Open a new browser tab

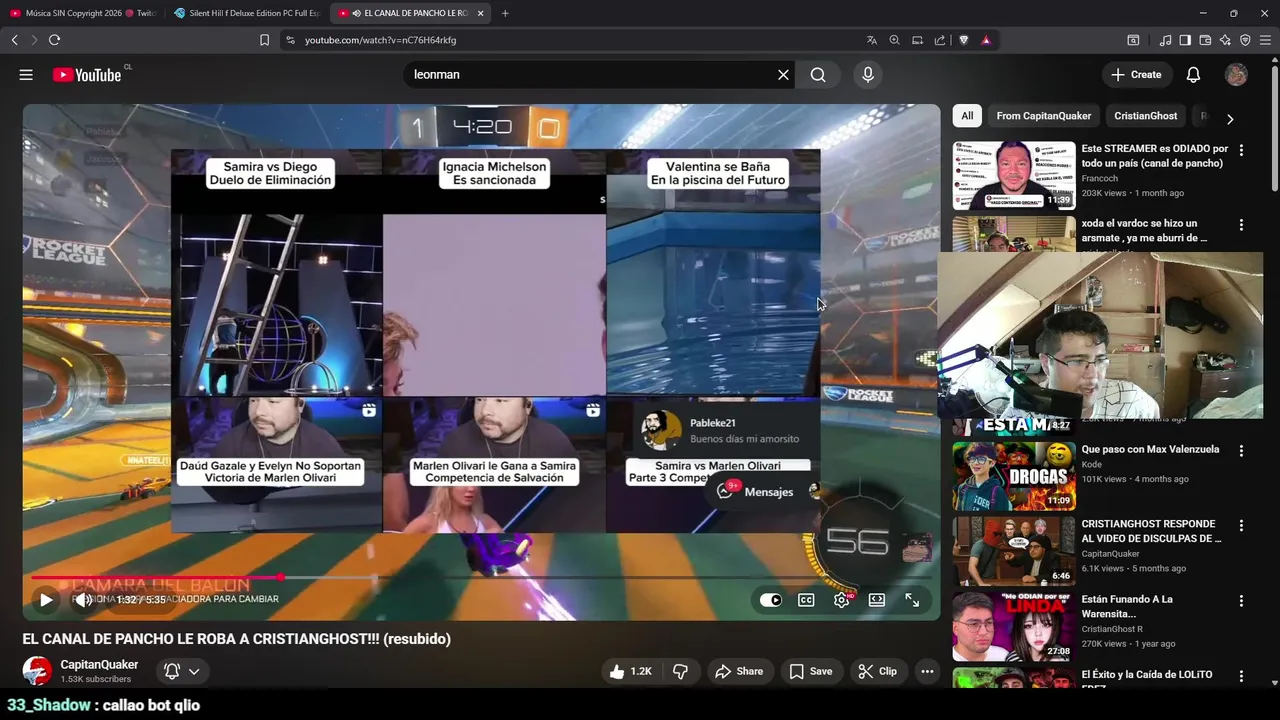(505, 13)
